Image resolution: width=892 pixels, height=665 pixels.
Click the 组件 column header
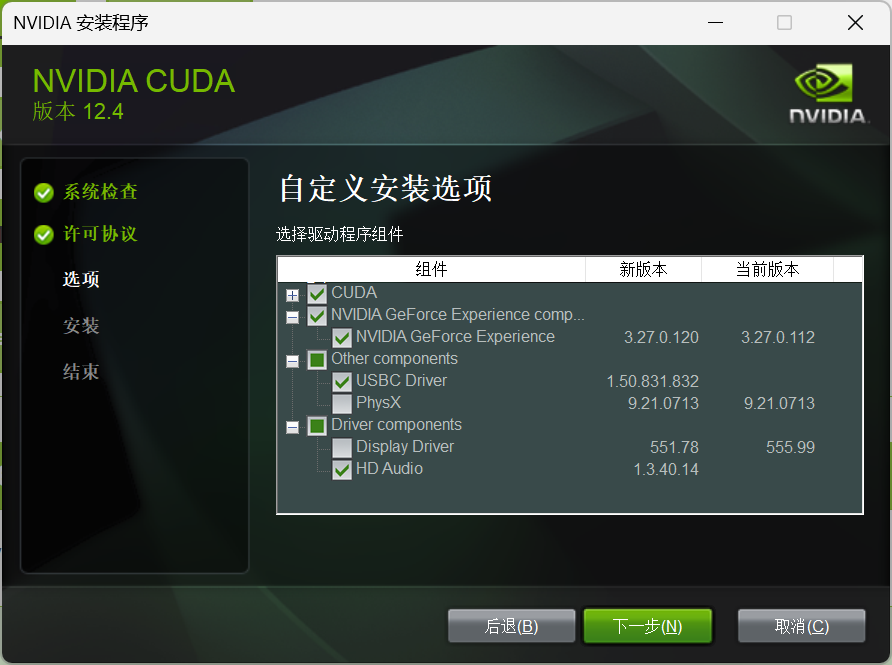point(431,269)
